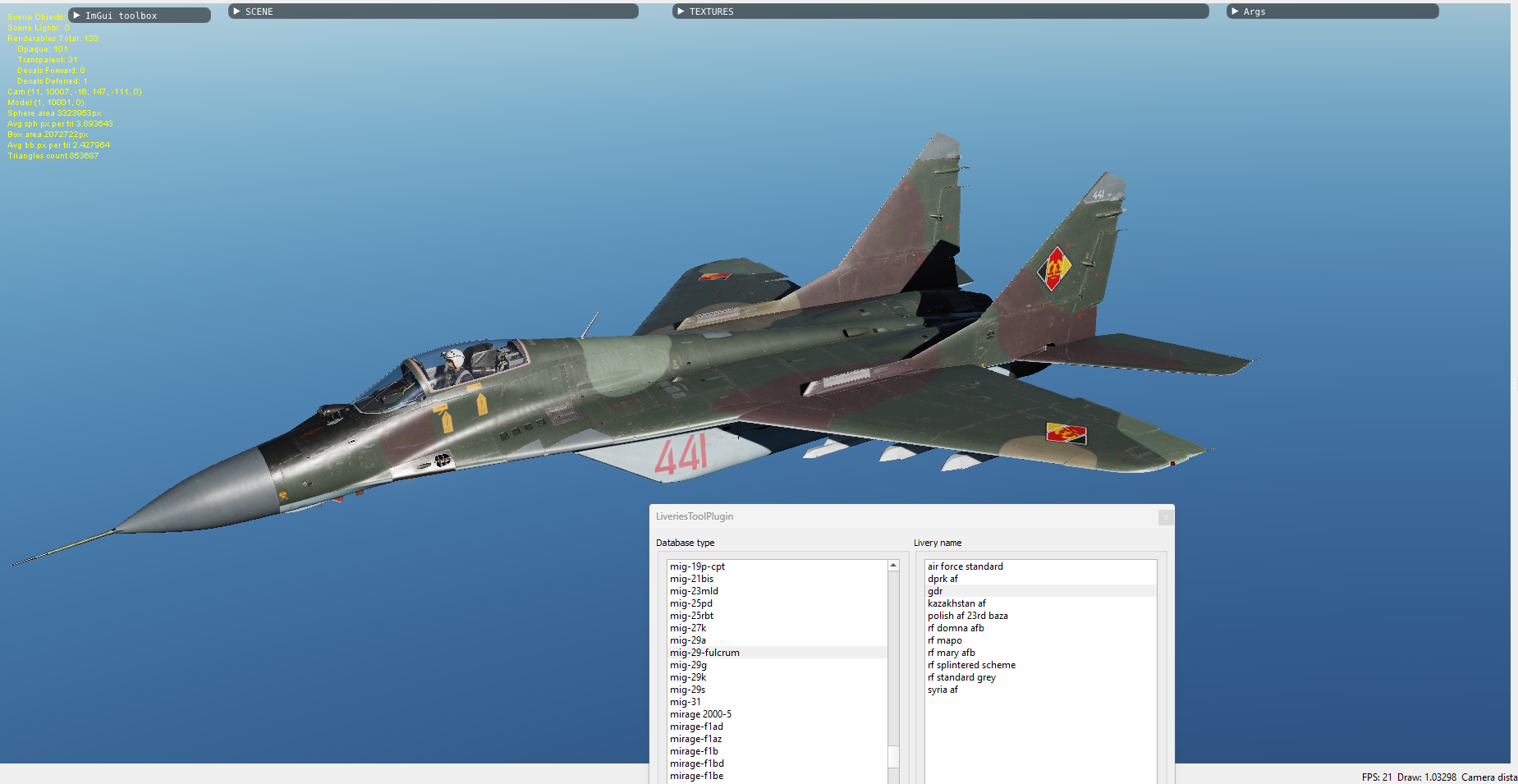Choose the dprk af livery
This screenshot has height=784, width=1518.
point(1040,579)
